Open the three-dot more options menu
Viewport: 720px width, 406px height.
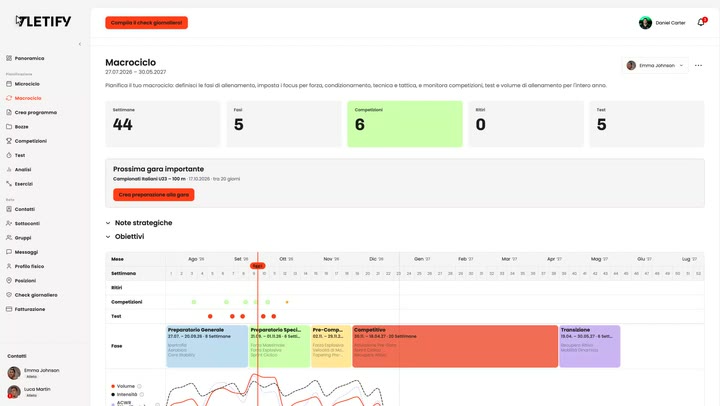(x=698, y=66)
